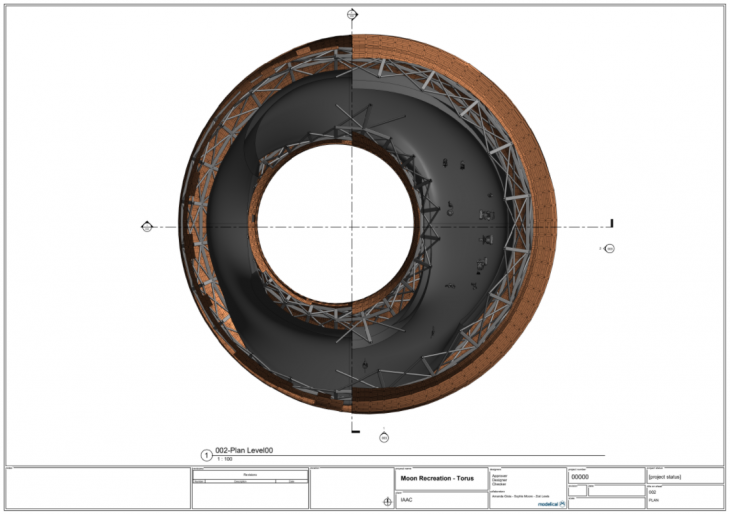Select the section marker left of the torus

pyautogui.click(x=147, y=227)
